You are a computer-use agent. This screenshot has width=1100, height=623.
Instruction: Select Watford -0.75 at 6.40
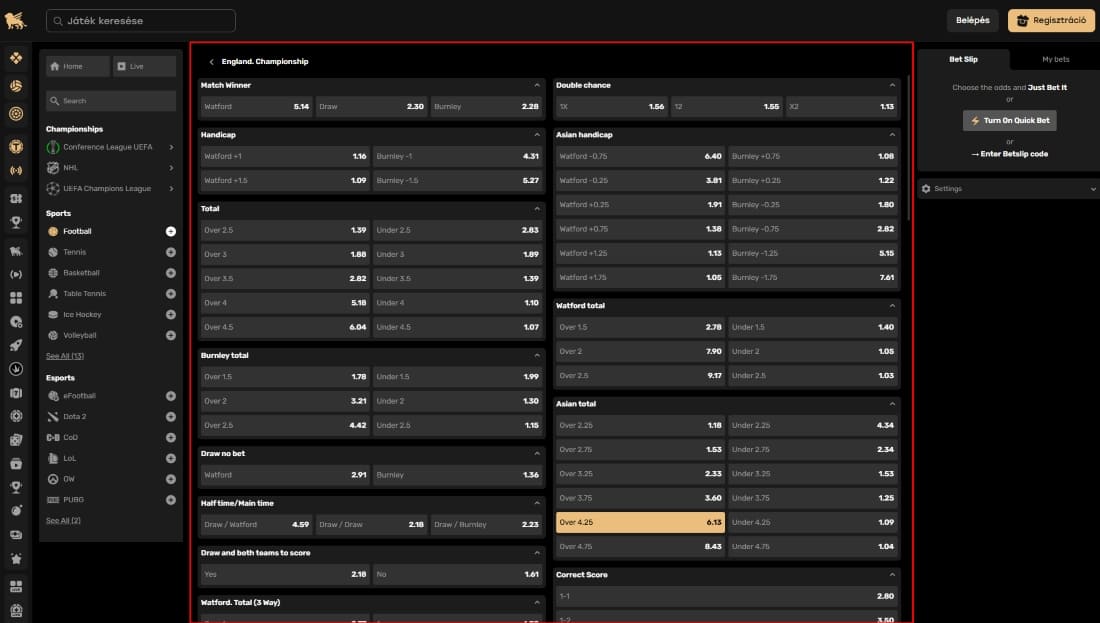point(640,156)
